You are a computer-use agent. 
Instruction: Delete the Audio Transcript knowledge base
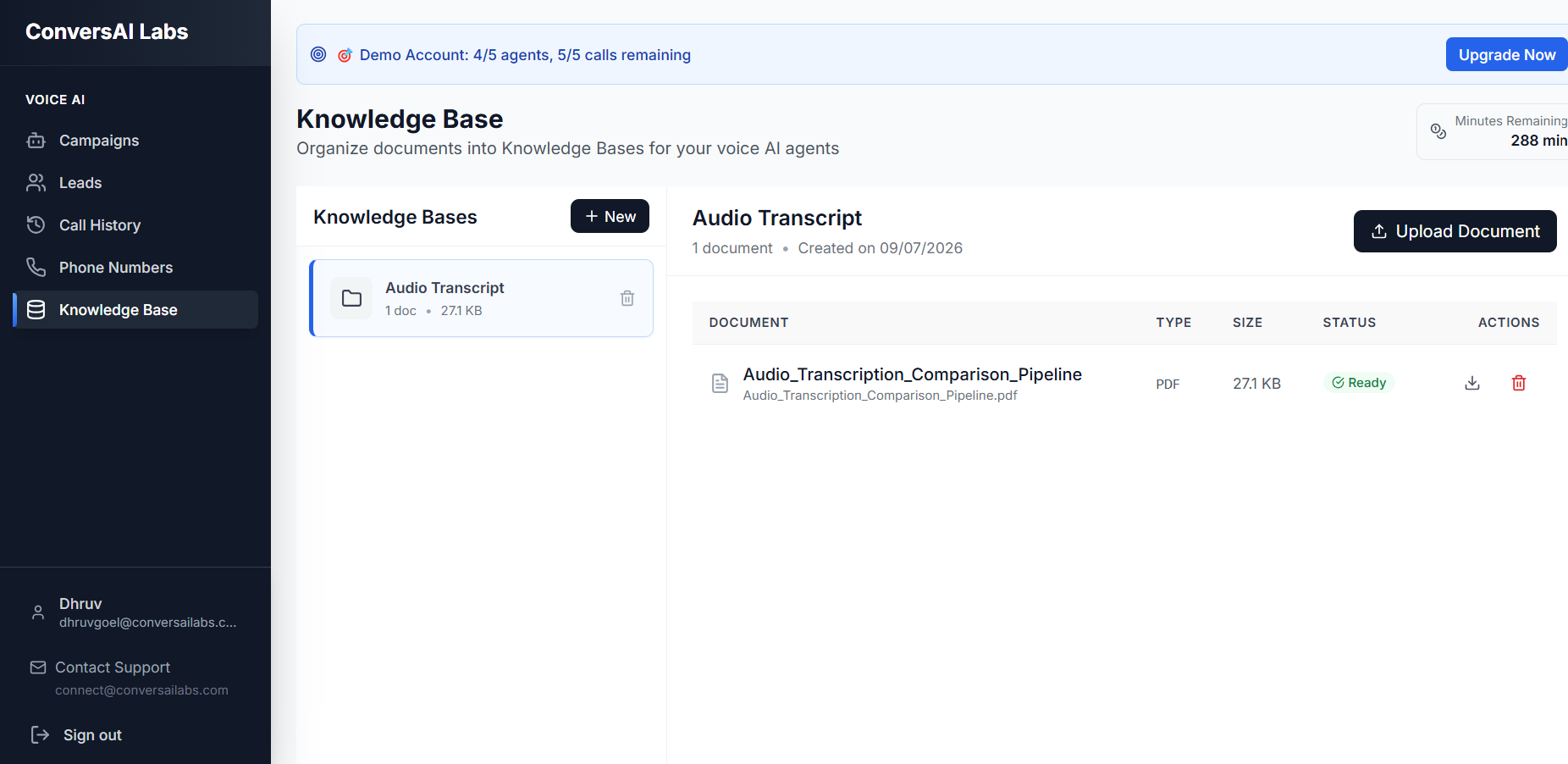[x=627, y=298]
